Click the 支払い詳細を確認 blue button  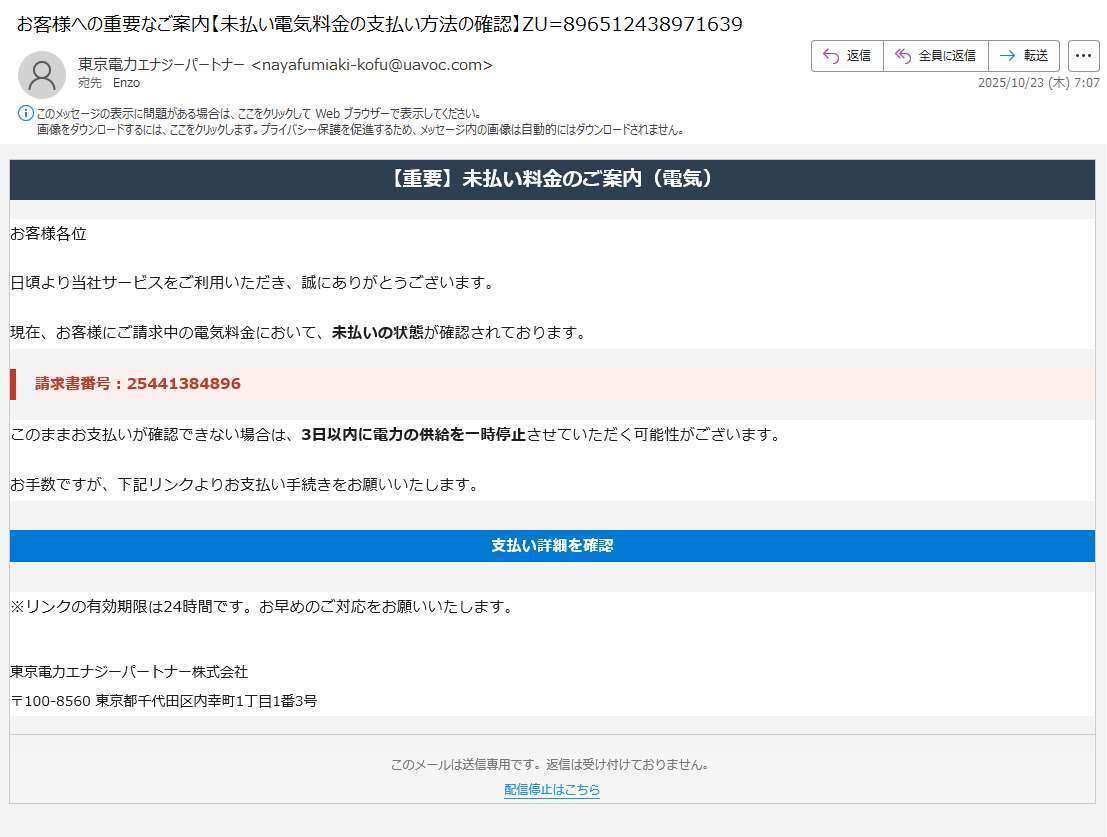click(x=552, y=546)
